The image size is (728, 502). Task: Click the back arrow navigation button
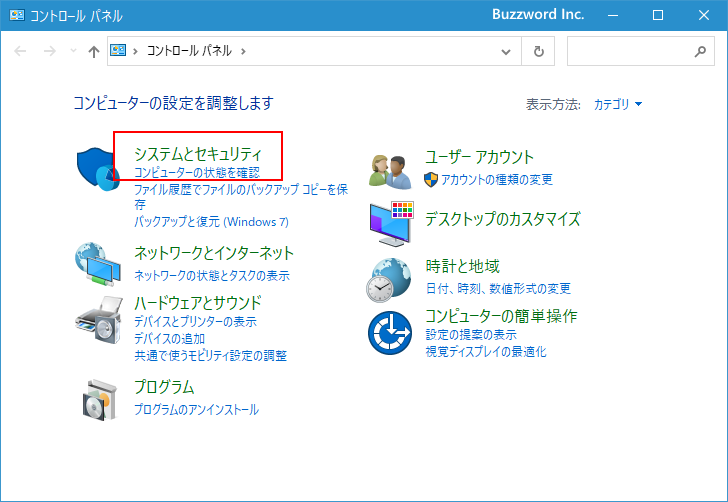pos(20,51)
